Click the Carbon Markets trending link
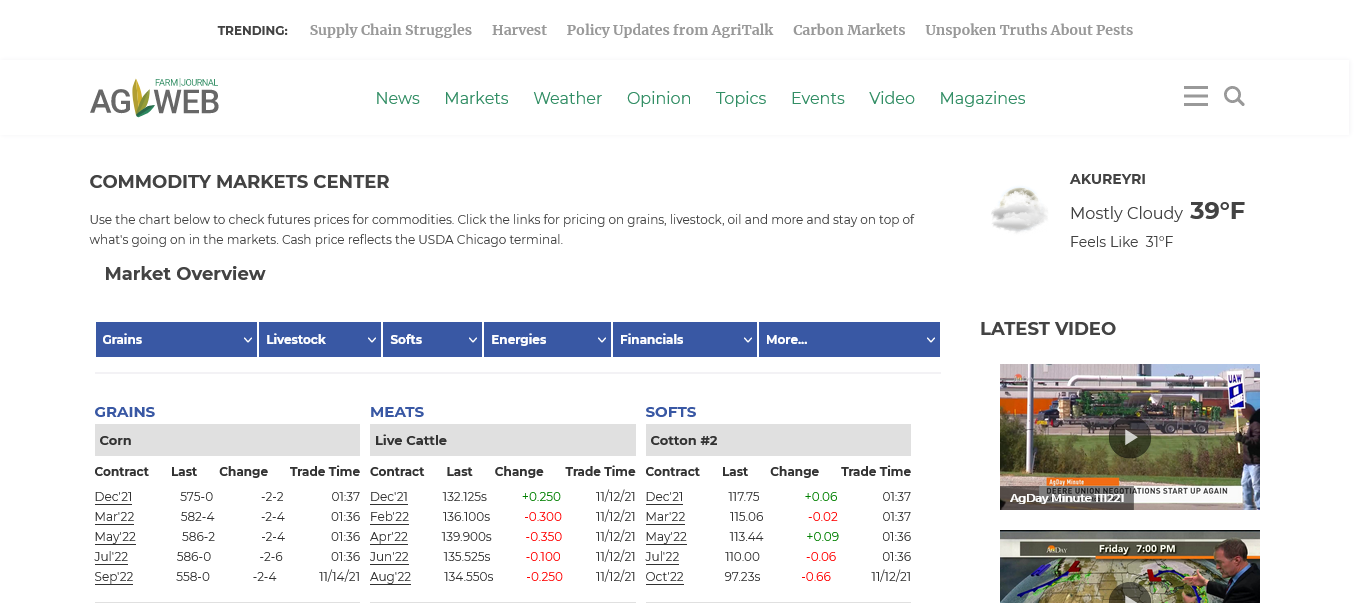Screen dimensions: 1366x603 pos(849,30)
